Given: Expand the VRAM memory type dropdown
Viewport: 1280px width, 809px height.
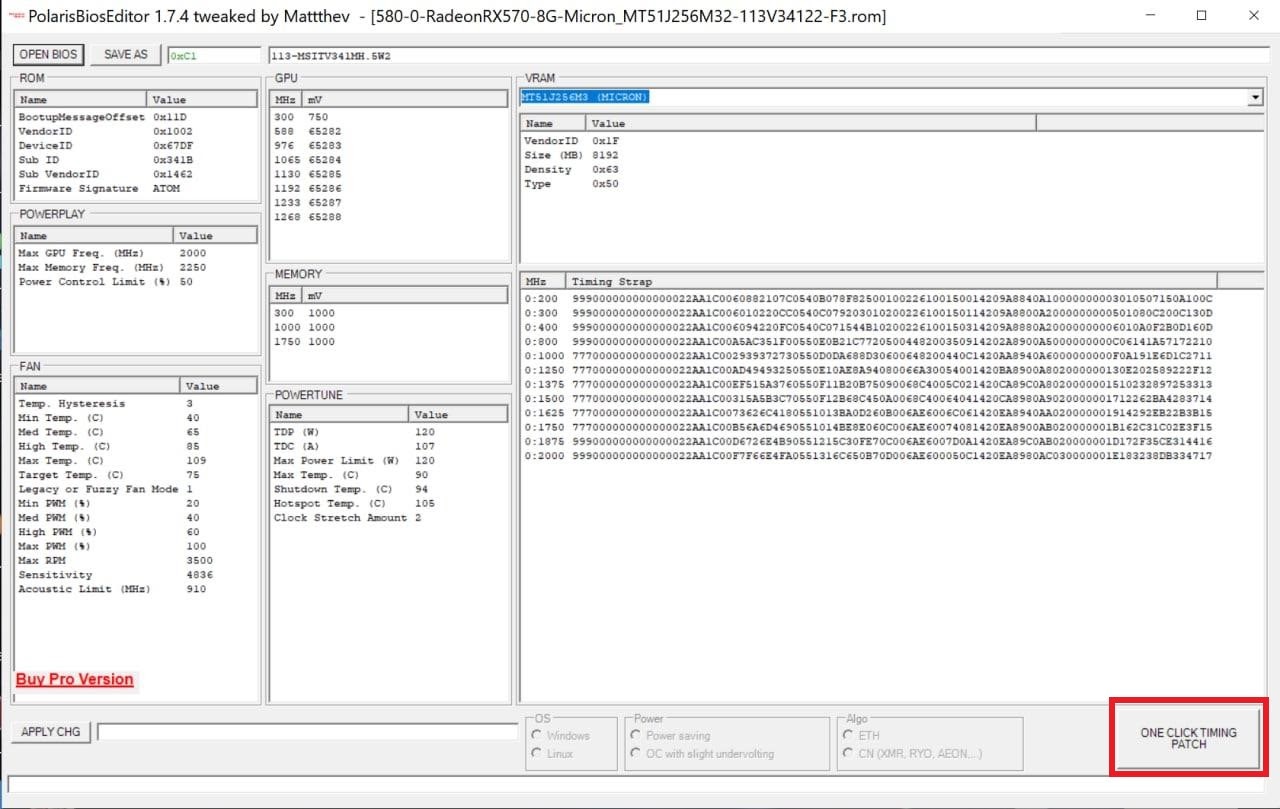Looking at the screenshot, I should pos(1255,97).
